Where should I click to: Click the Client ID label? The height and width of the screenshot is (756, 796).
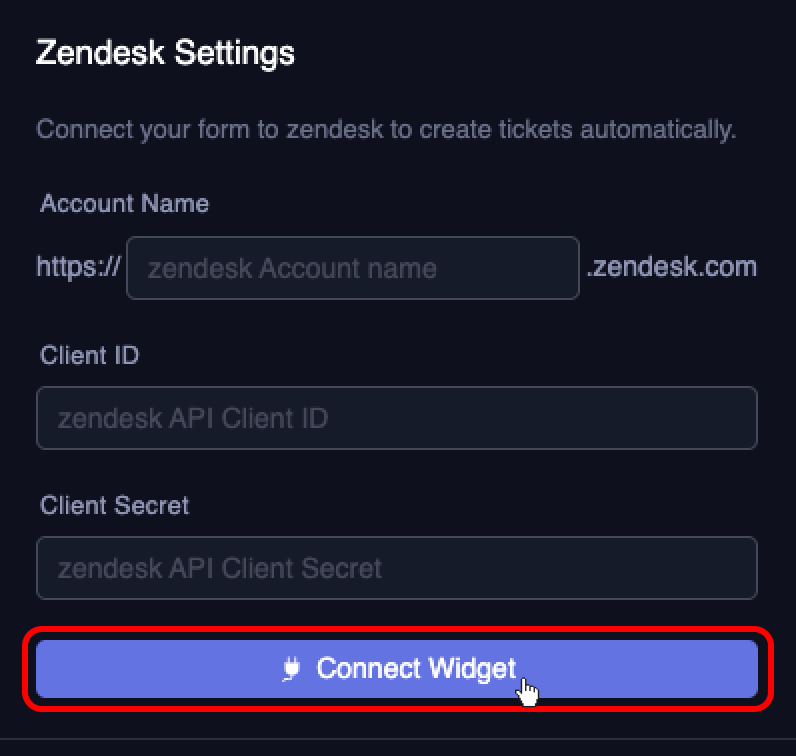point(89,355)
